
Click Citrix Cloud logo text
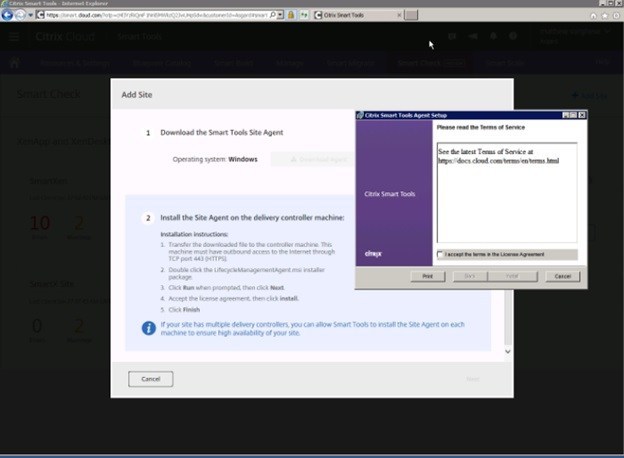65,37
